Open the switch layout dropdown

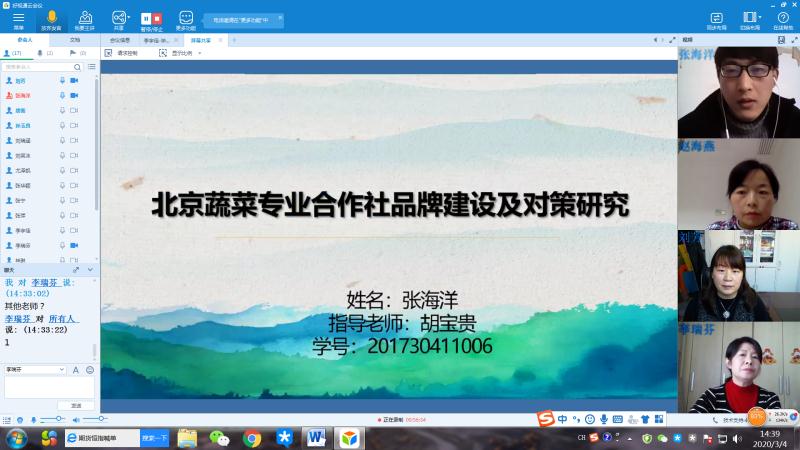[x=750, y=17]
